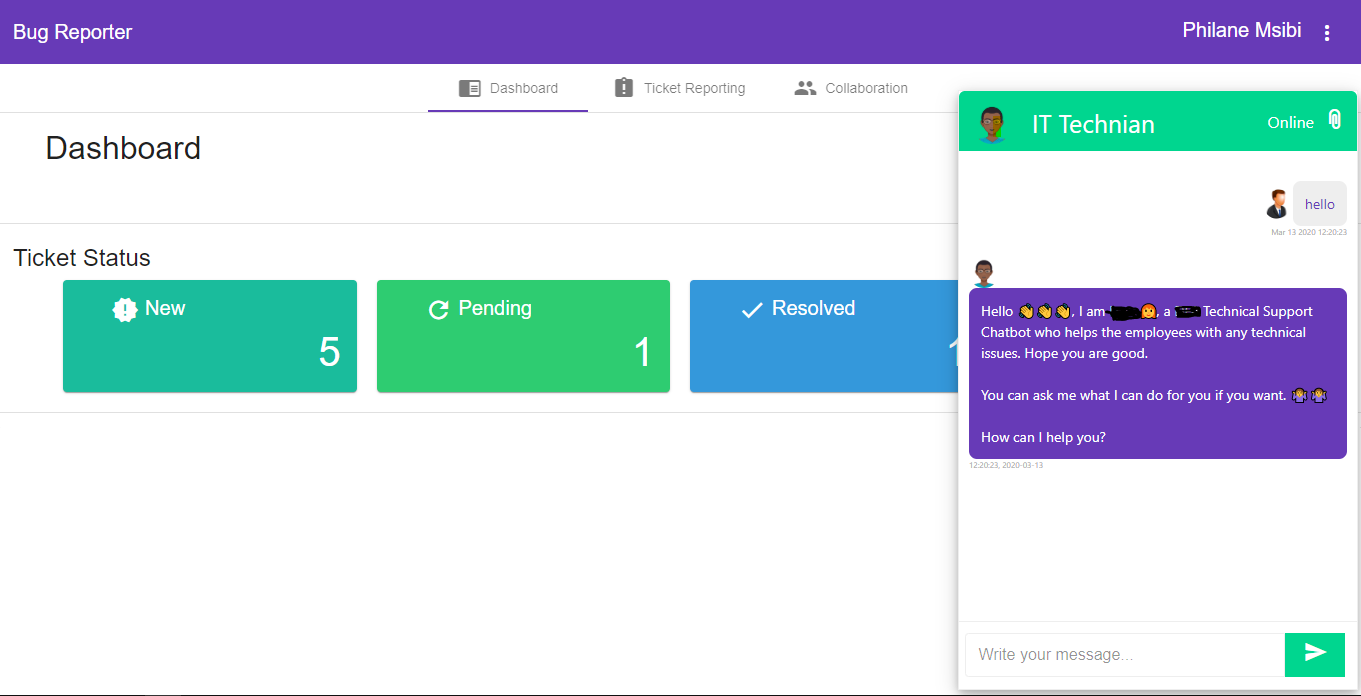Click the New ticket status card
The height and width of the screenshot is (696, 1361).
click(x=210, y=336)
